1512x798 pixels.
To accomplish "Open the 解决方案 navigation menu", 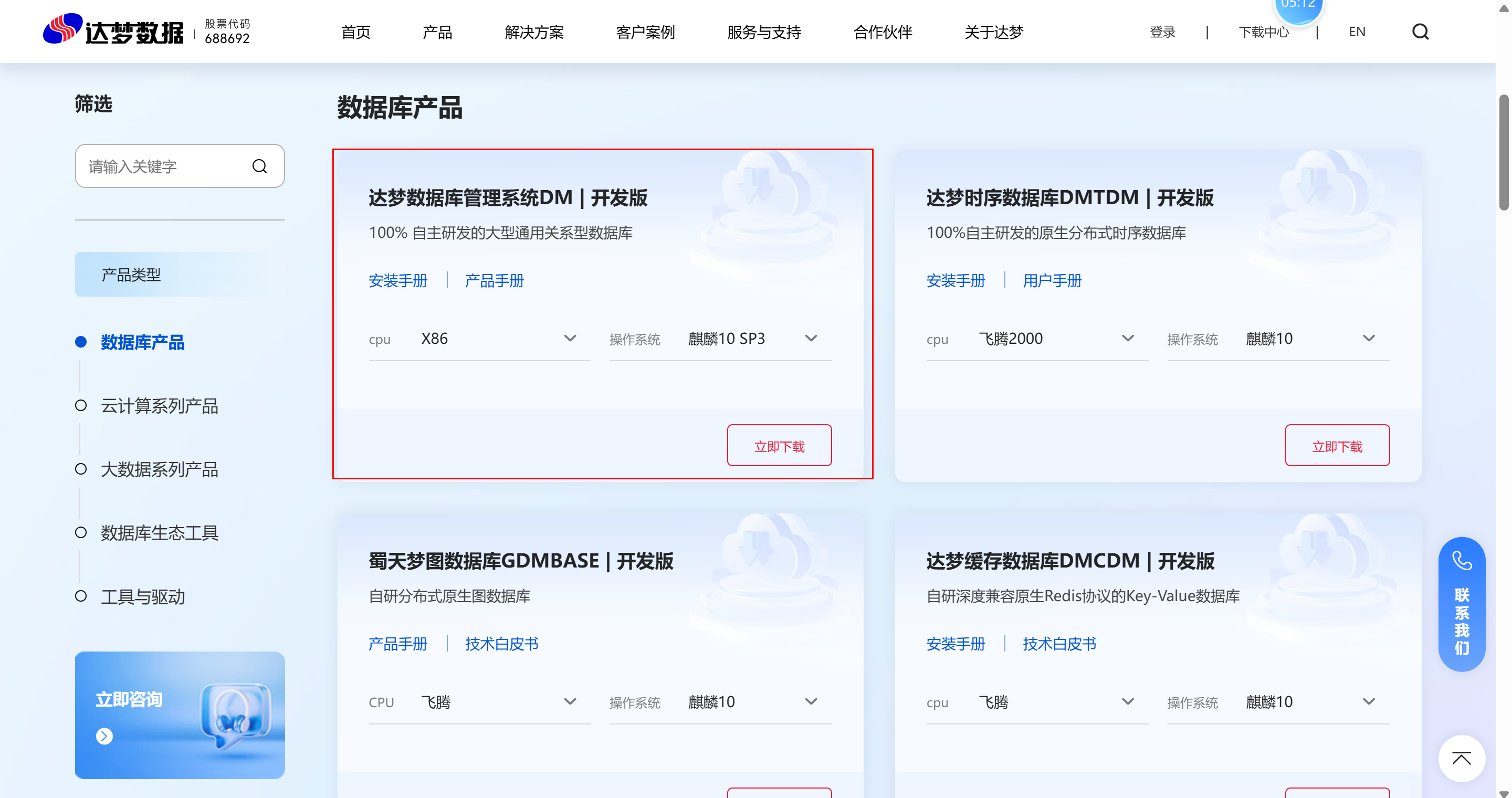I will 534,32.
